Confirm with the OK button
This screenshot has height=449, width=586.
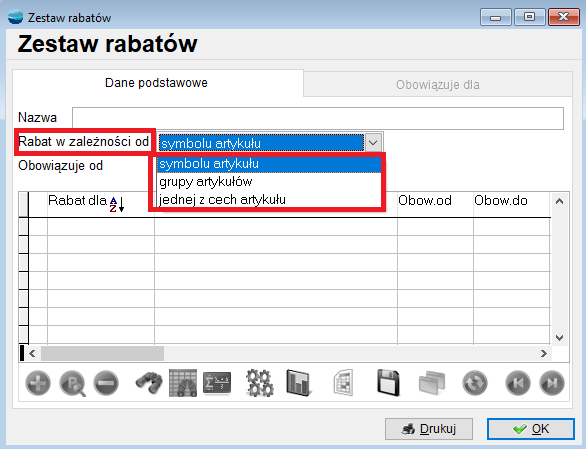531,429
